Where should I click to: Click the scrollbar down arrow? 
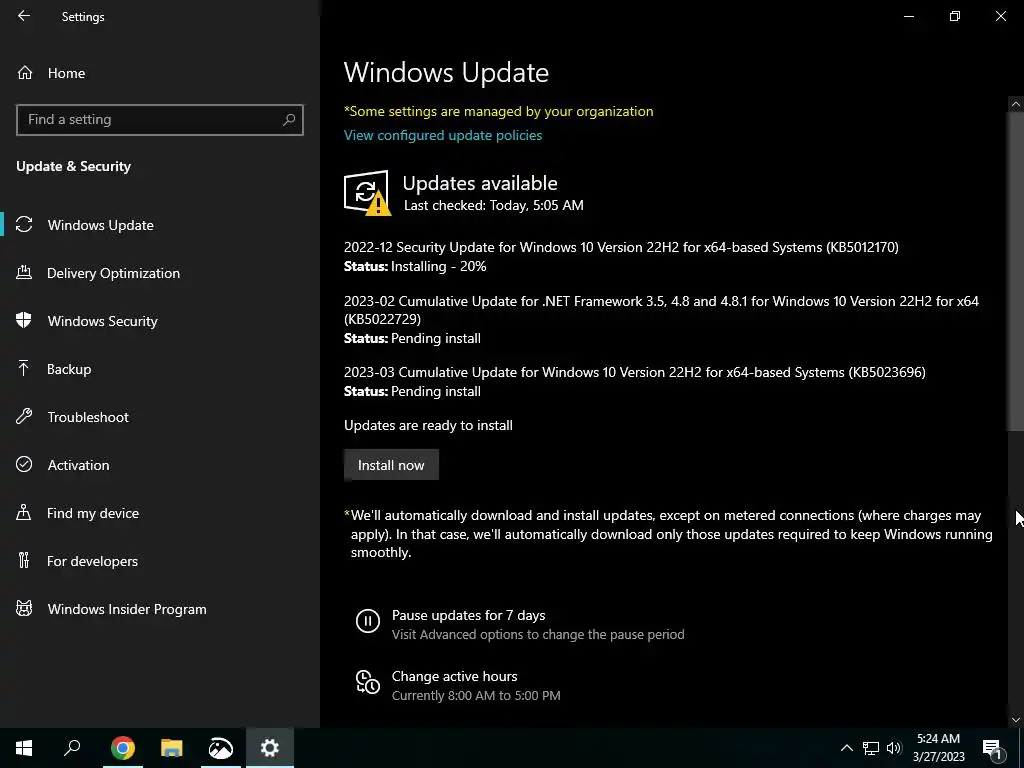1016,720
